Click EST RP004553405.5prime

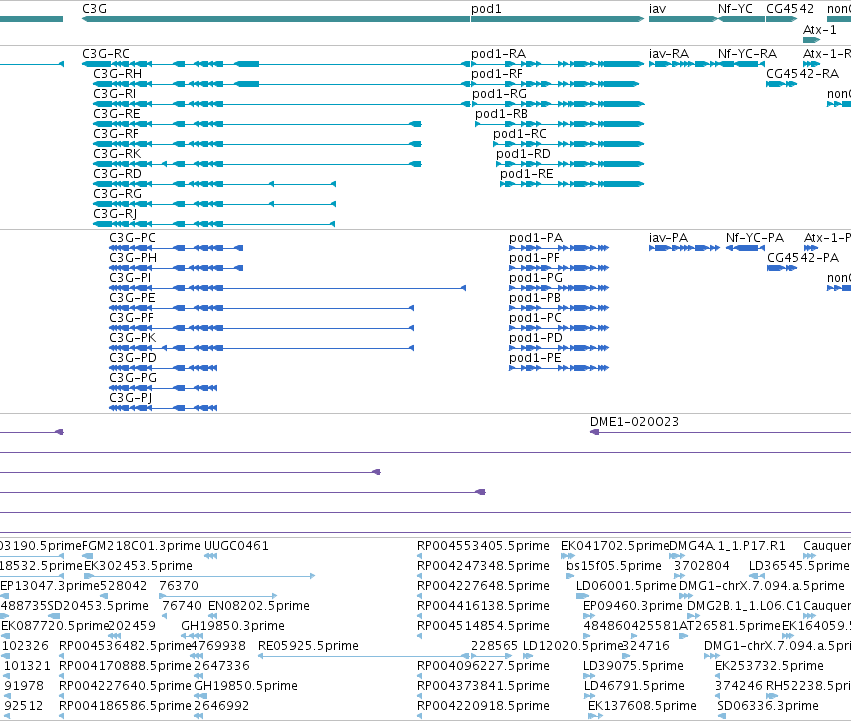(483, 546)
